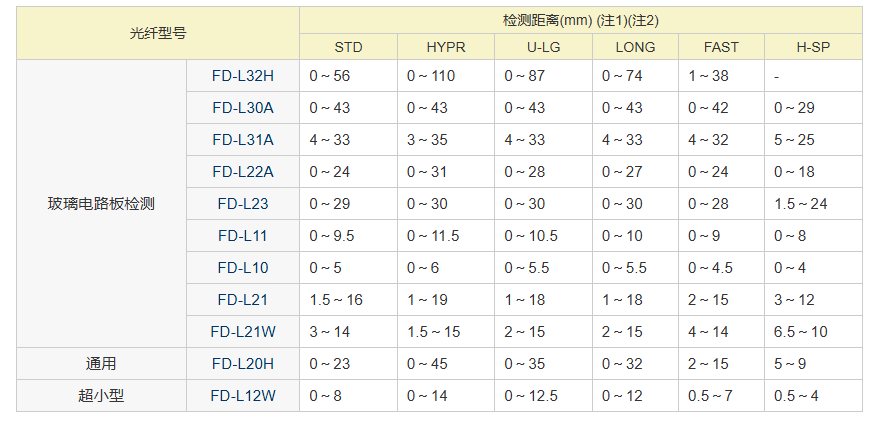Select the STD column header
This screenshot has width=894, height=421.
[348, 47]
